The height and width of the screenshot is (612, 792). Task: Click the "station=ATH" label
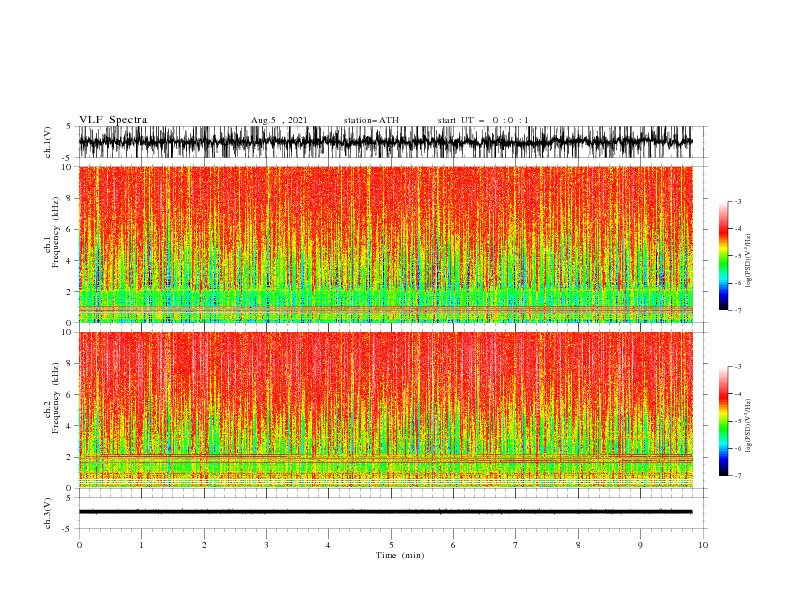coord(371,120)
